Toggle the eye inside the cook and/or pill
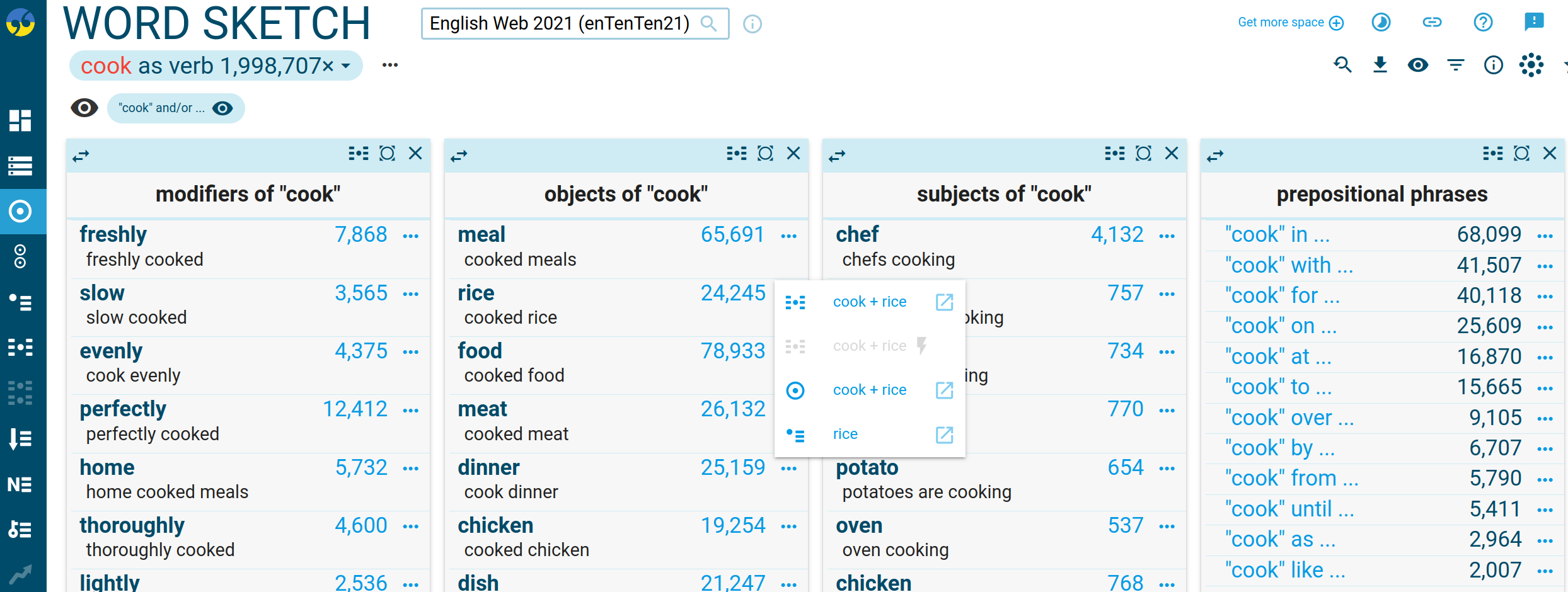The width and height of the screenshot is (1568, 592). pyautogui.click(x=223, y=108)
